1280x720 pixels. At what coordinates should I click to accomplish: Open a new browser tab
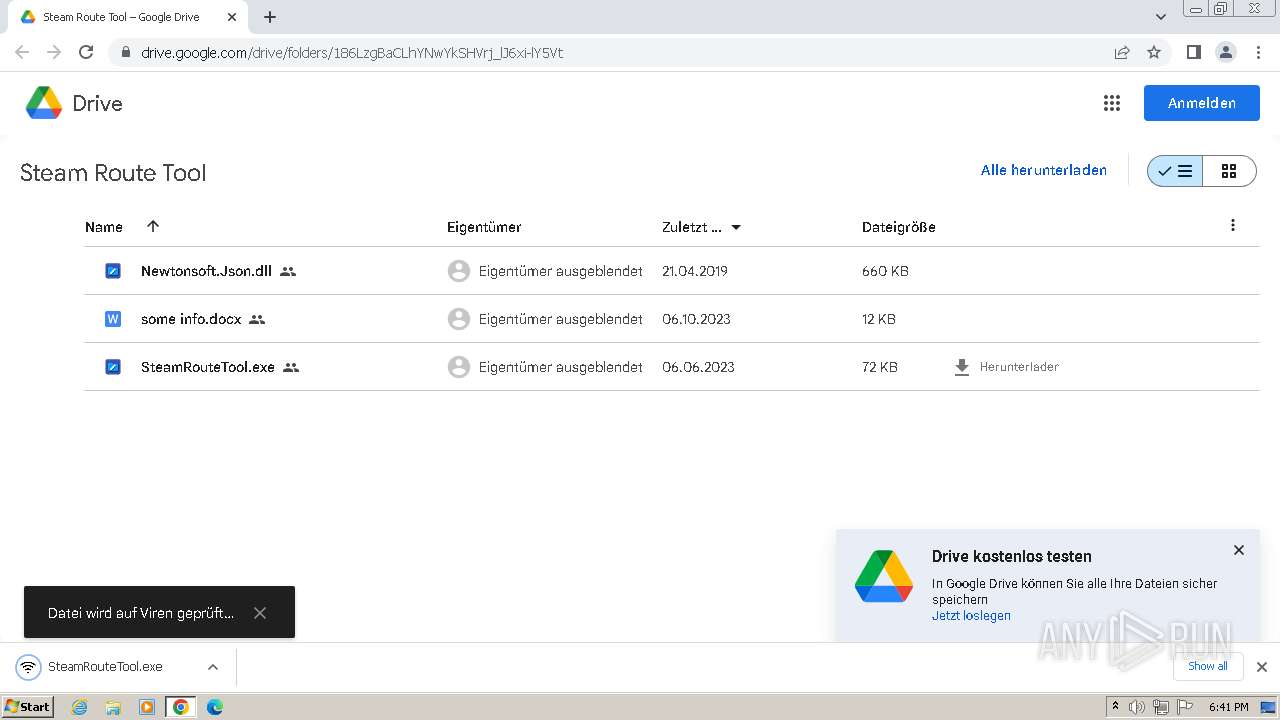tap(270, 17)
